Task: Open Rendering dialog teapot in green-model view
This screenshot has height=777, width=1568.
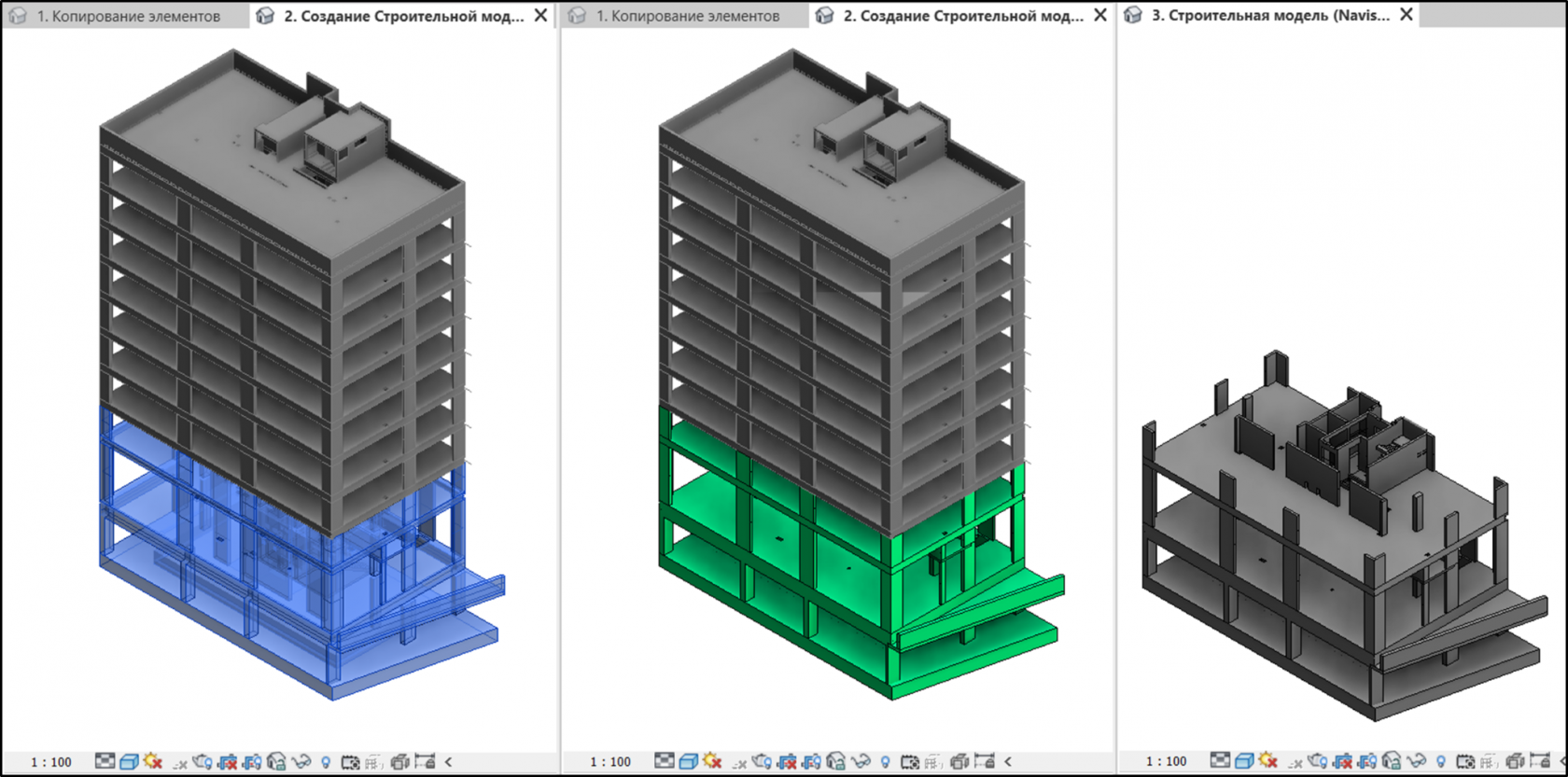Action: 762,761
